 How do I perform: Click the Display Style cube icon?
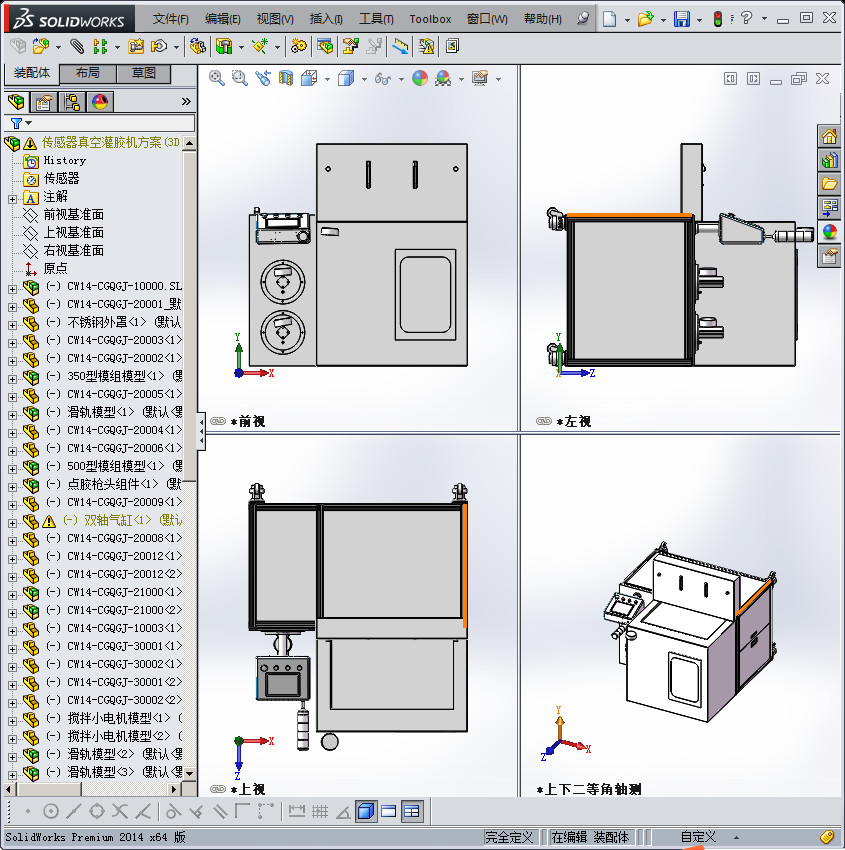[x=346, y=78]
